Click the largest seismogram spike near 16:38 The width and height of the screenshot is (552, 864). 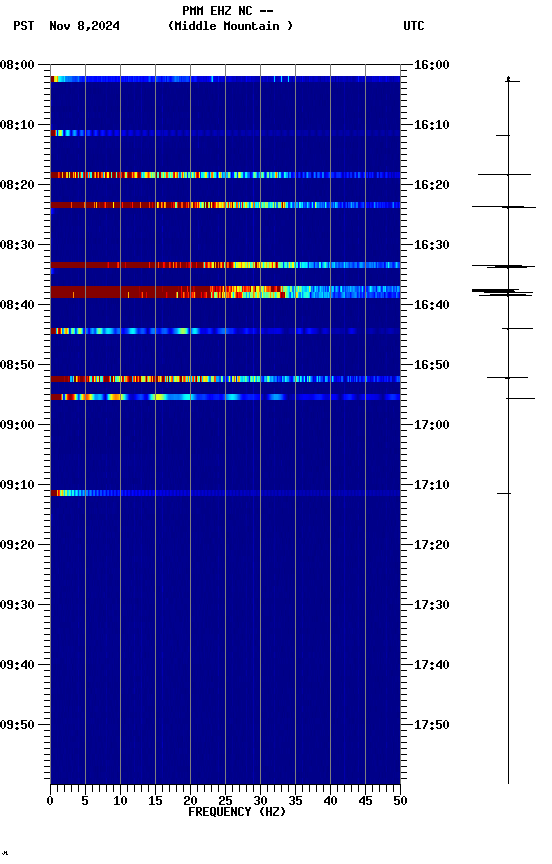[502, 292]
